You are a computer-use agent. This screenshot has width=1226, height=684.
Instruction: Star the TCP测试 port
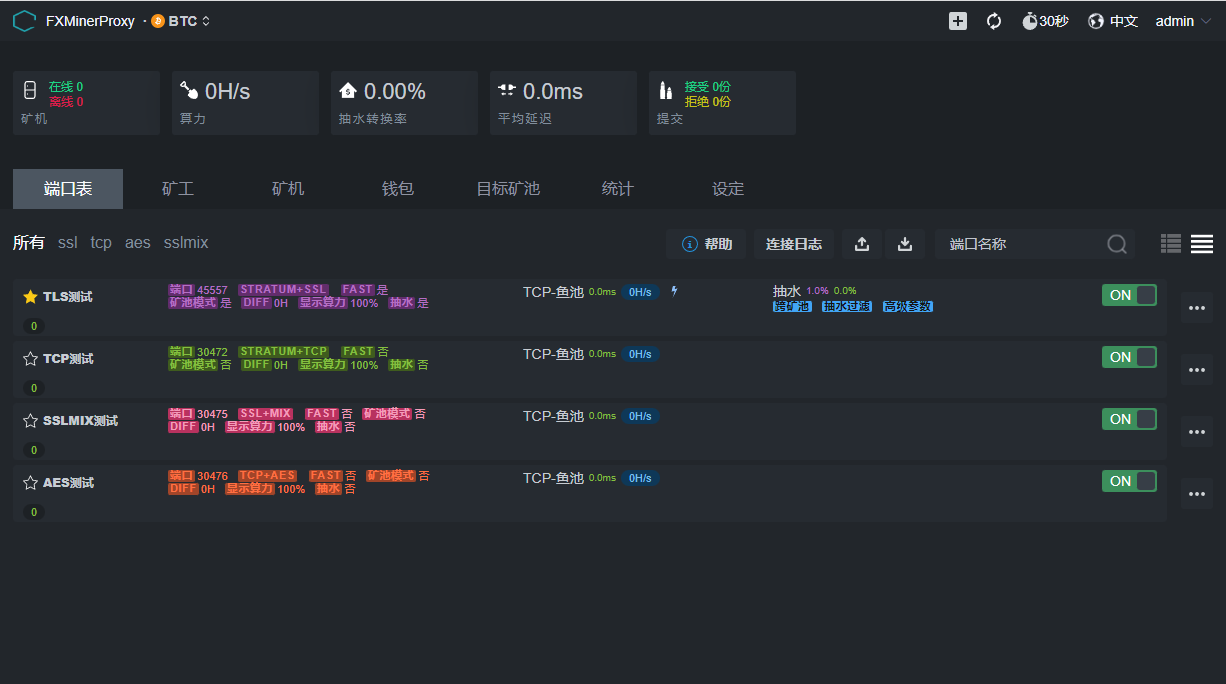coord(30,359)
